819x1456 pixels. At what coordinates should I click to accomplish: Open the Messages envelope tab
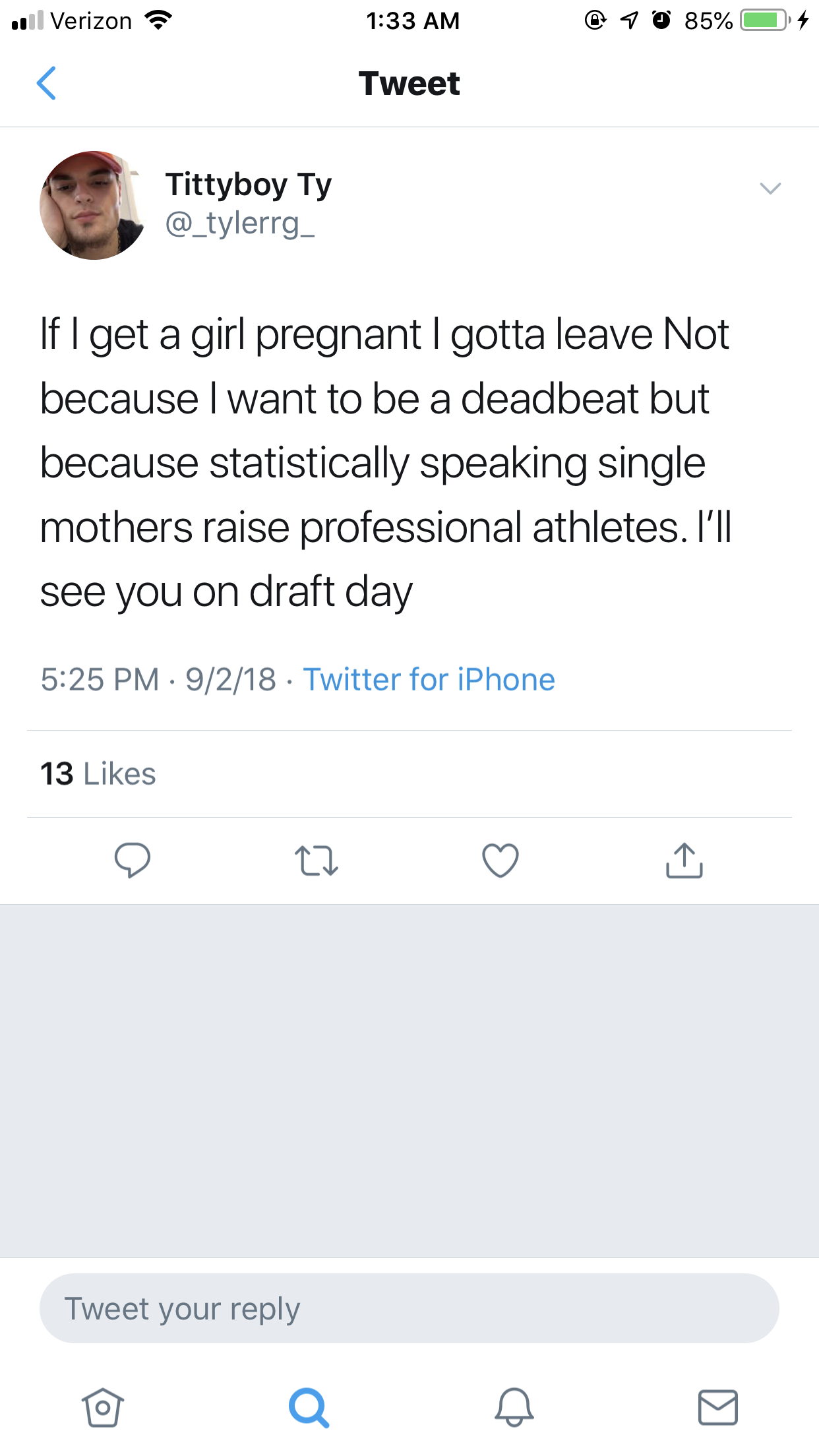click(717, 1407)
